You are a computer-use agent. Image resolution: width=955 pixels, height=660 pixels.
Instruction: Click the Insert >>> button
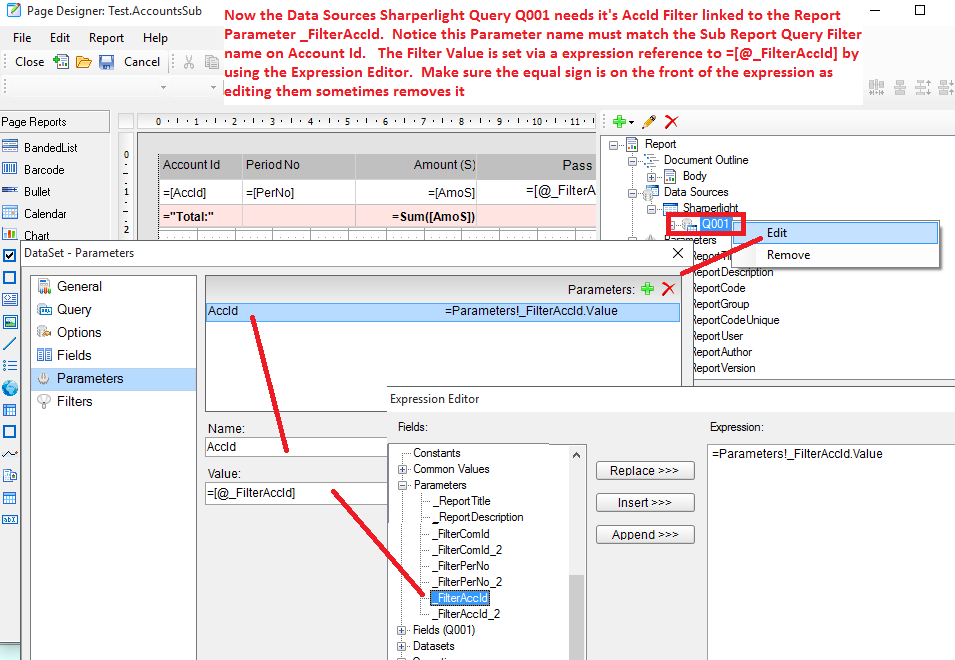click(x=644, y=502)
